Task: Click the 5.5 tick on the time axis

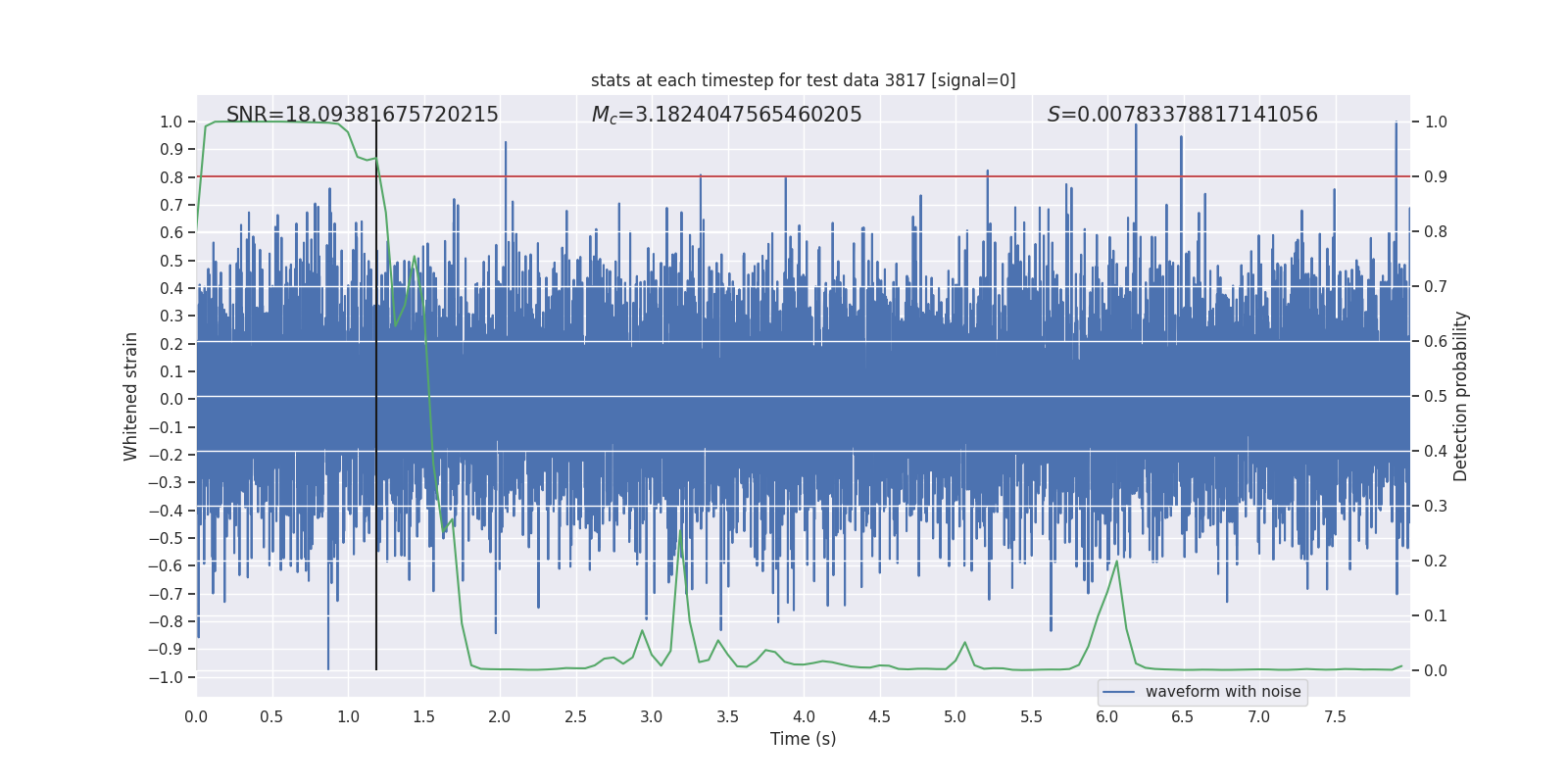Action: click(x=1031, y=716)
